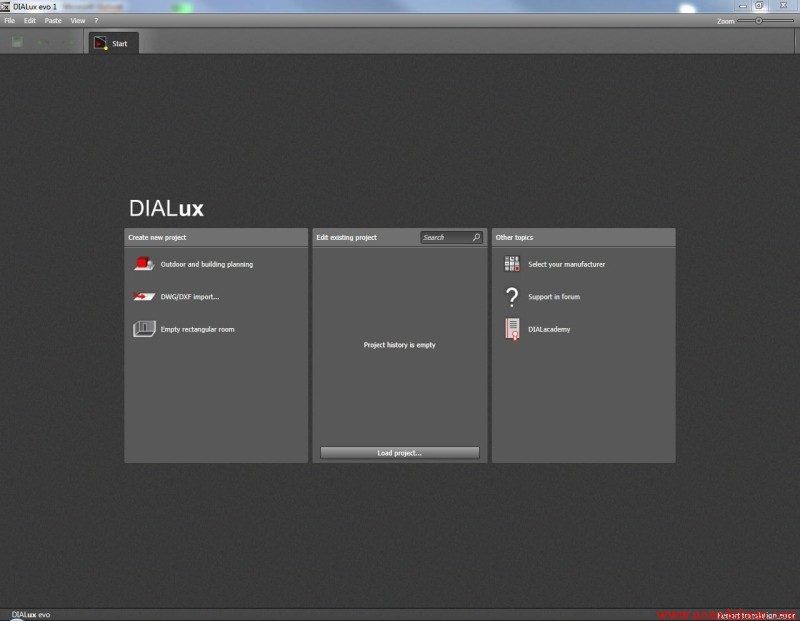Viewport: 800px width, 621px height.
Task: Open the Edit menu
Action: (x=30, y=20)
